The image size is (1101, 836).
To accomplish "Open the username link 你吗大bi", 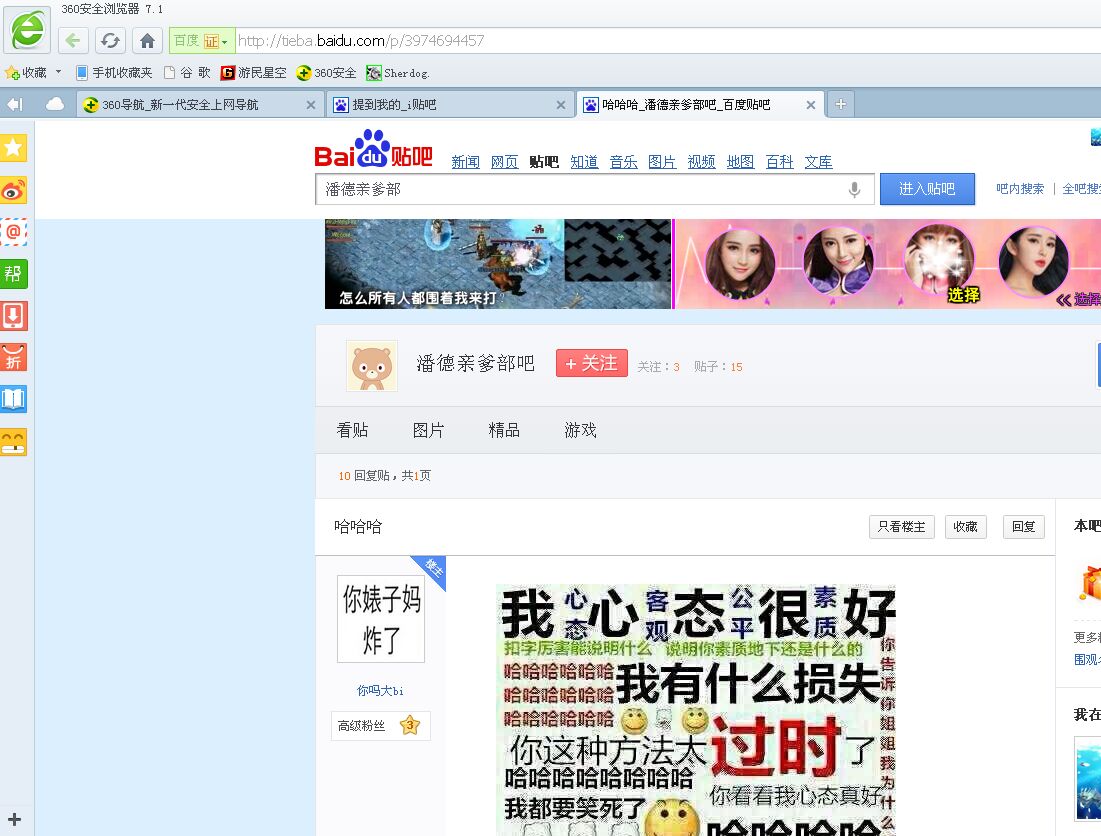I will click(380, 691).
